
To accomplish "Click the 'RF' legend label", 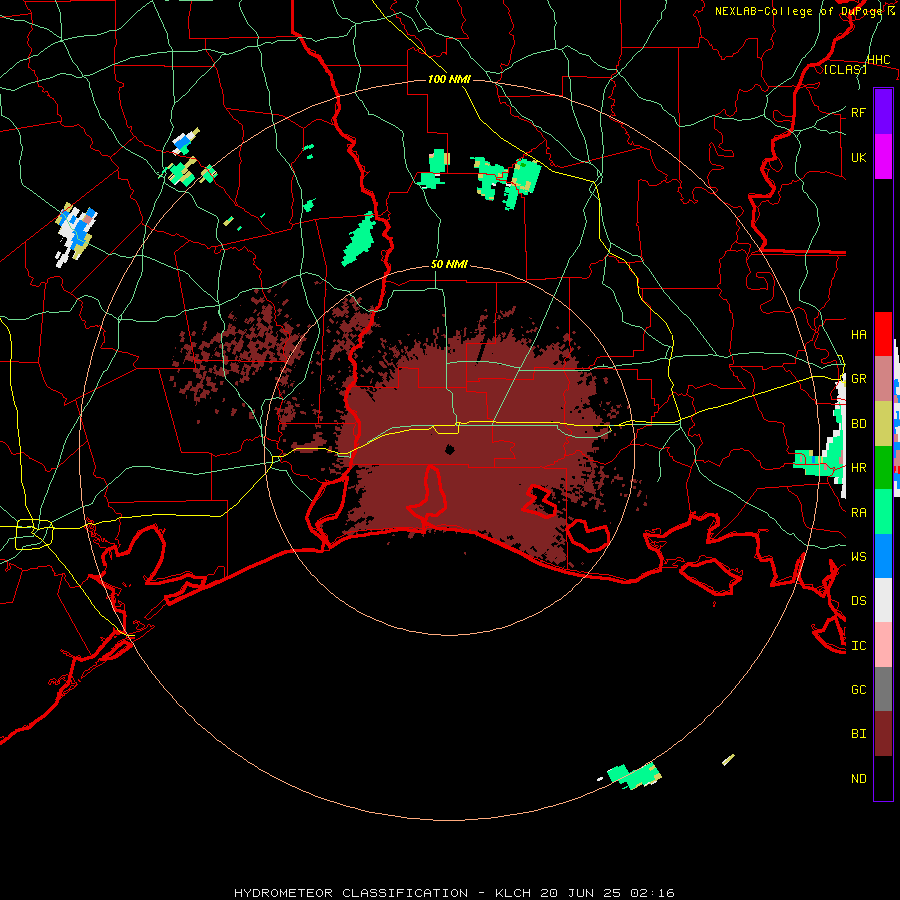I will click(x=859, y=112).
